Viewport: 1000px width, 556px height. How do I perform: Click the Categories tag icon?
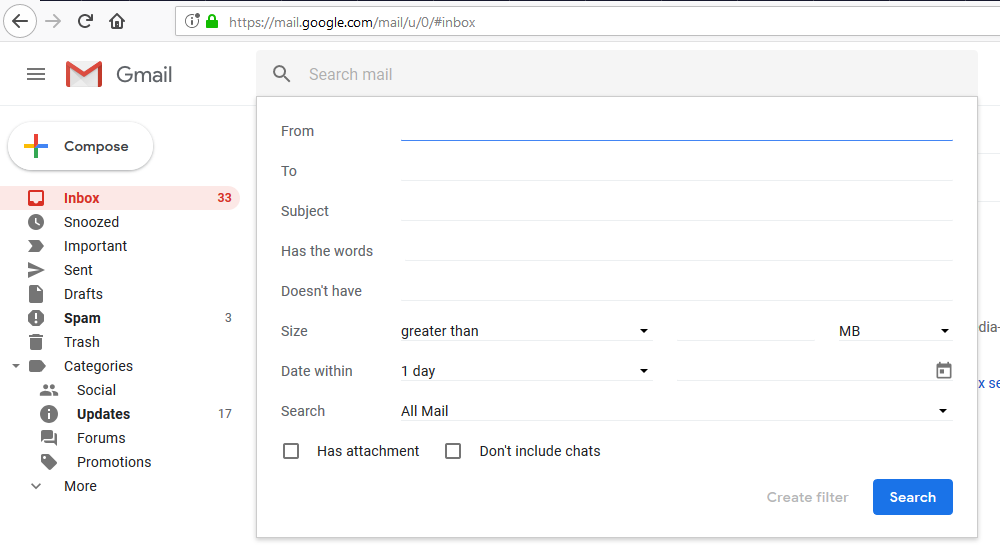[37, 366]
